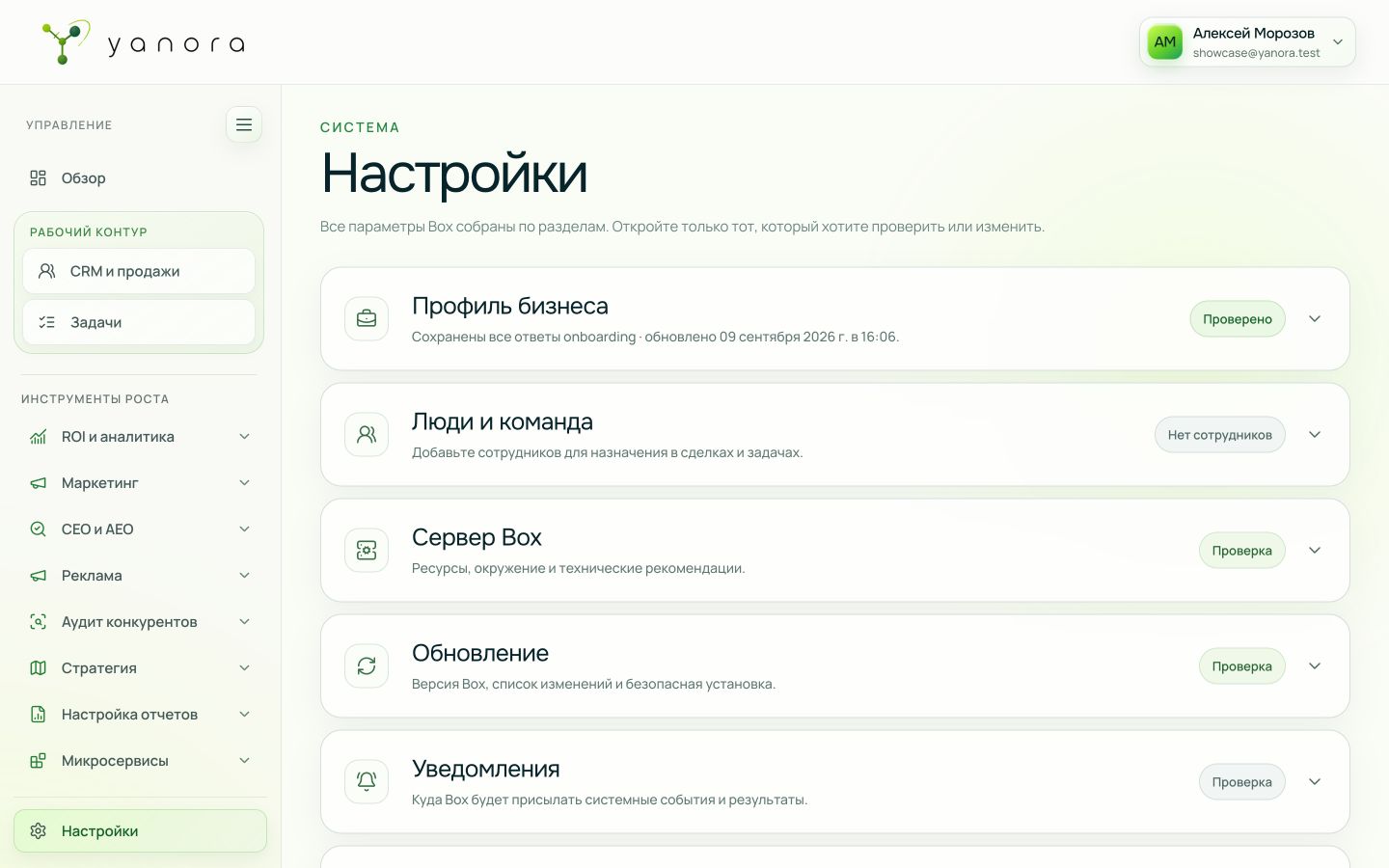Screen dimensions: 1389x868
Task: Click the Проверка badge on Обновление
Action: 1242,666
